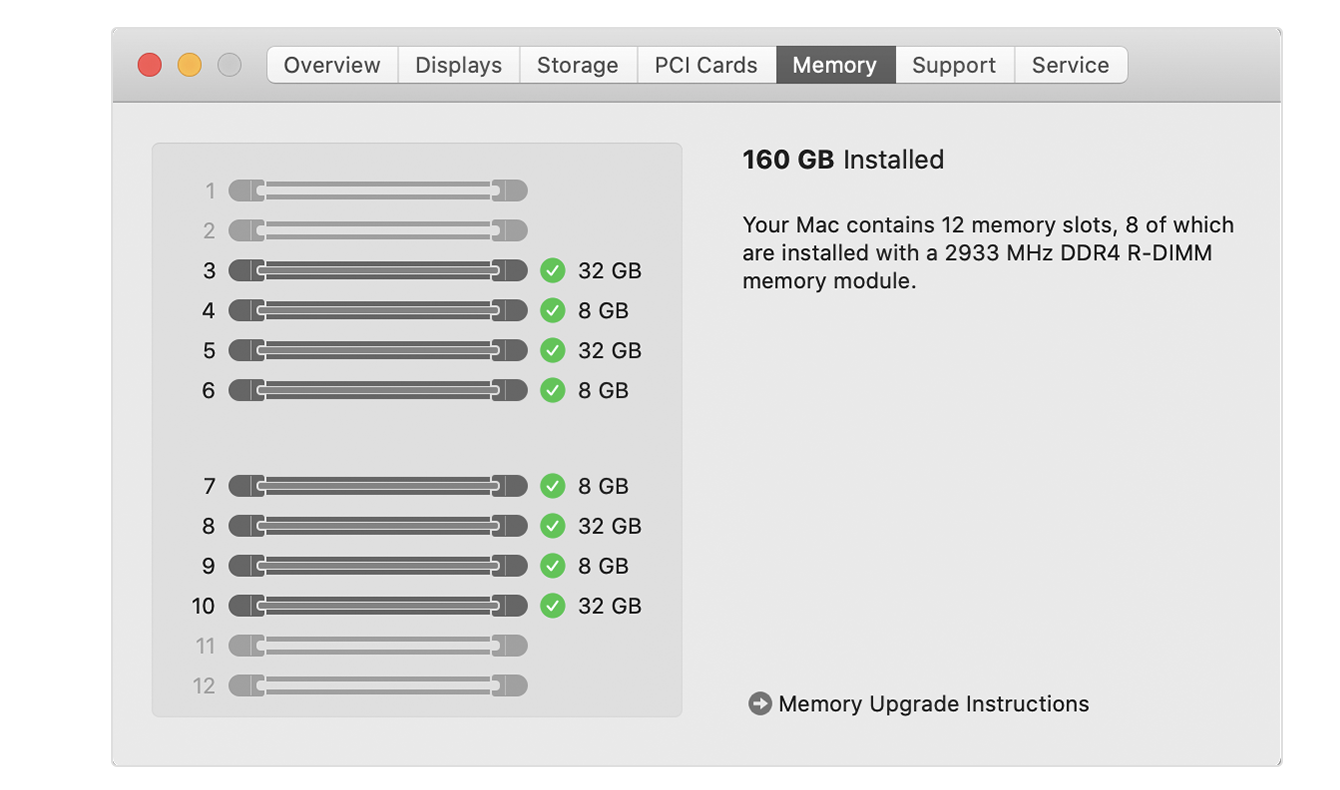Click the green checkmark beside slot 6
1340x790 pixels.
click(x=553, y=391)
